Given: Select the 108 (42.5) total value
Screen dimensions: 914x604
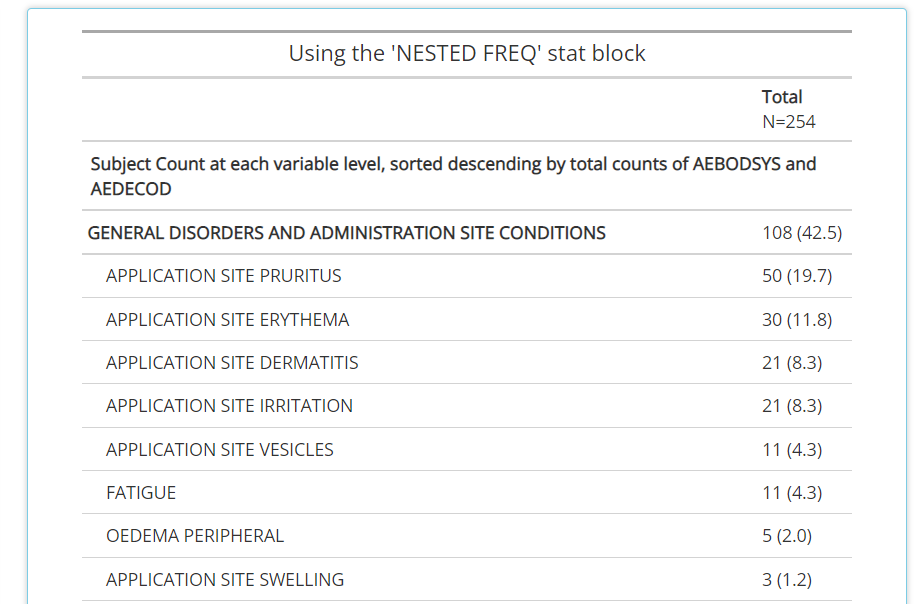Looking at the screenshot, I should tap(801, 233).
